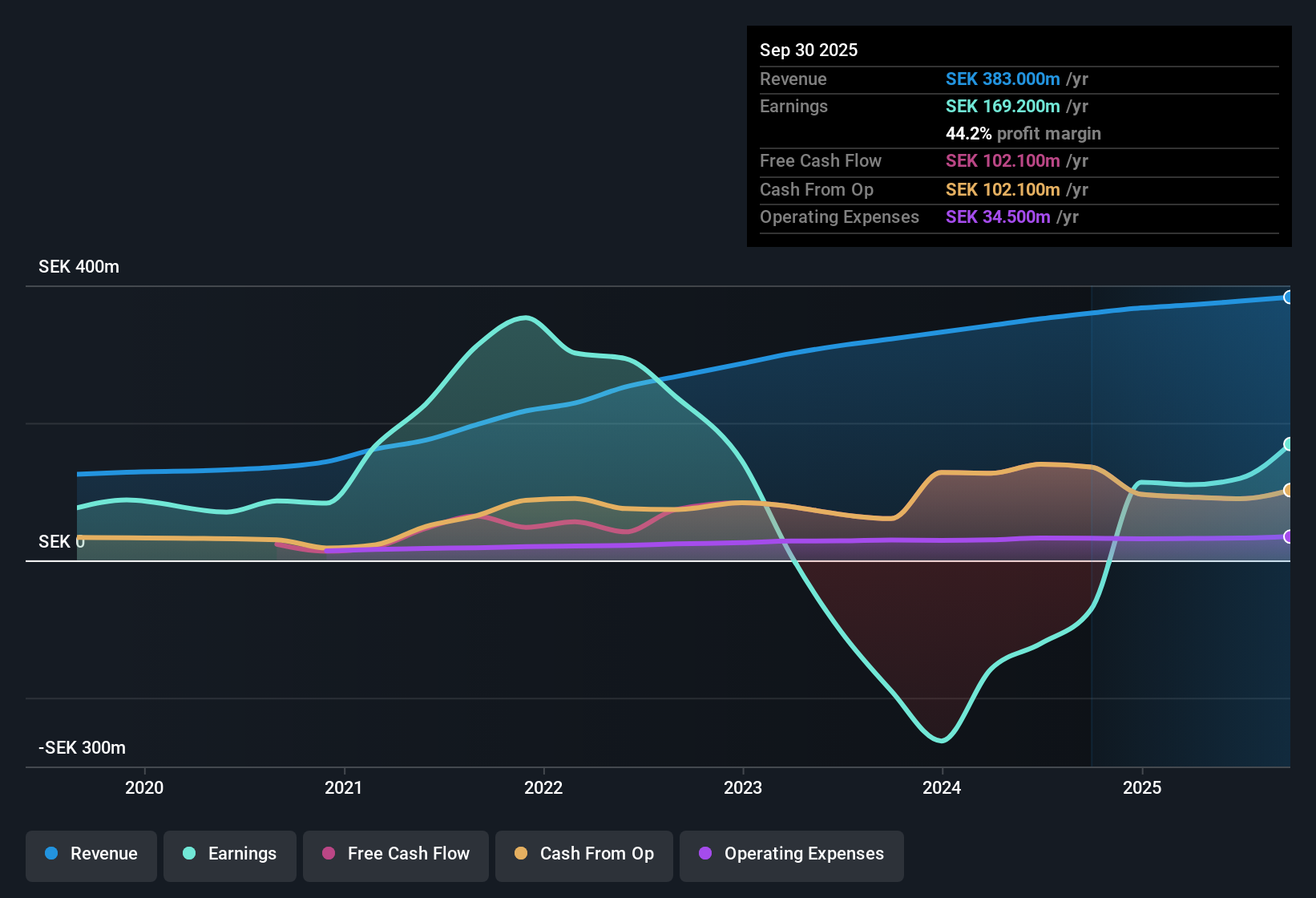Select the 2021 label on the timeline
This screenshot has width=1316, height=898.
(x=344, y=787)
